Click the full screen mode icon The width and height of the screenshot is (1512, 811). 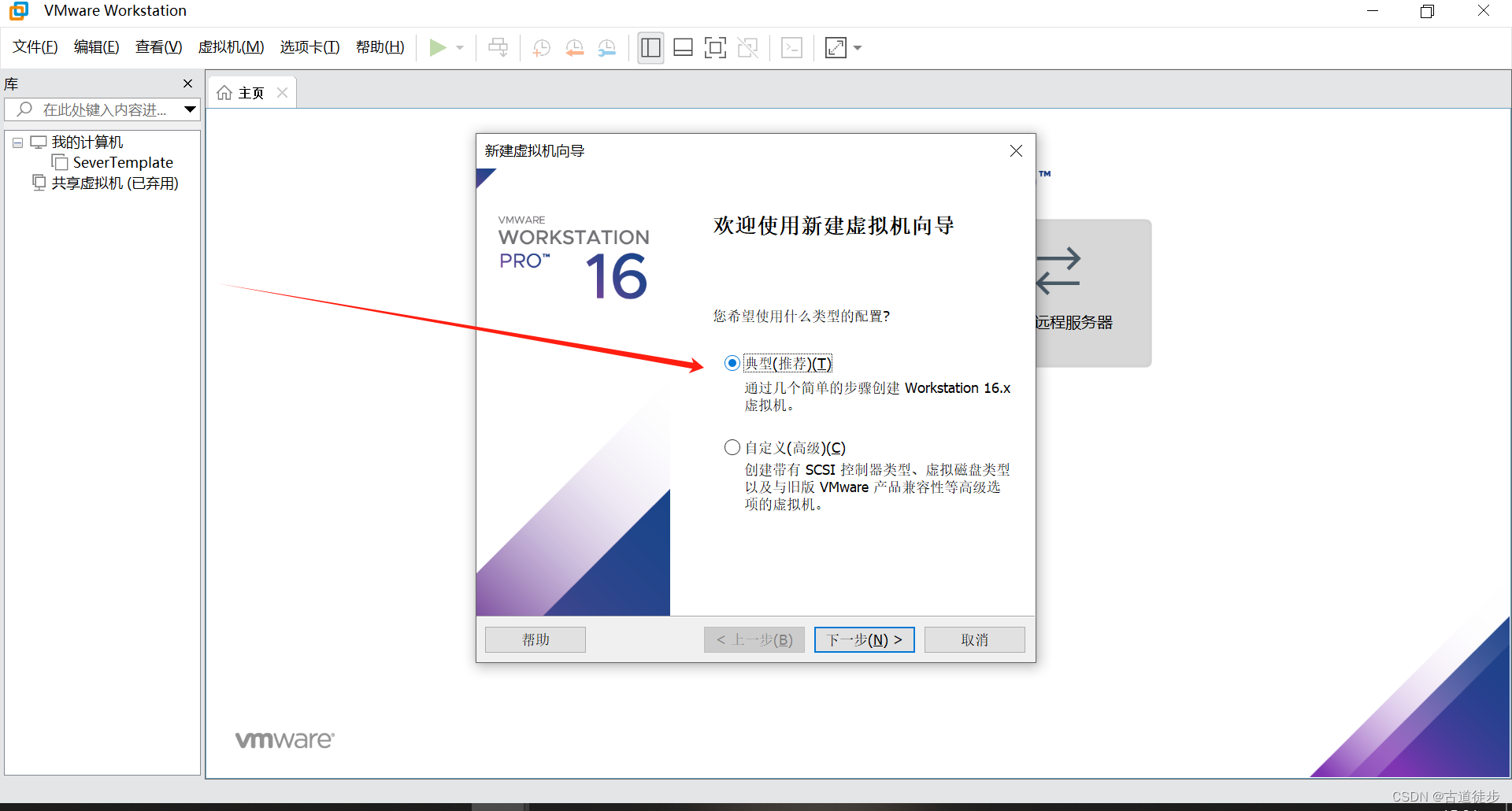715,48
